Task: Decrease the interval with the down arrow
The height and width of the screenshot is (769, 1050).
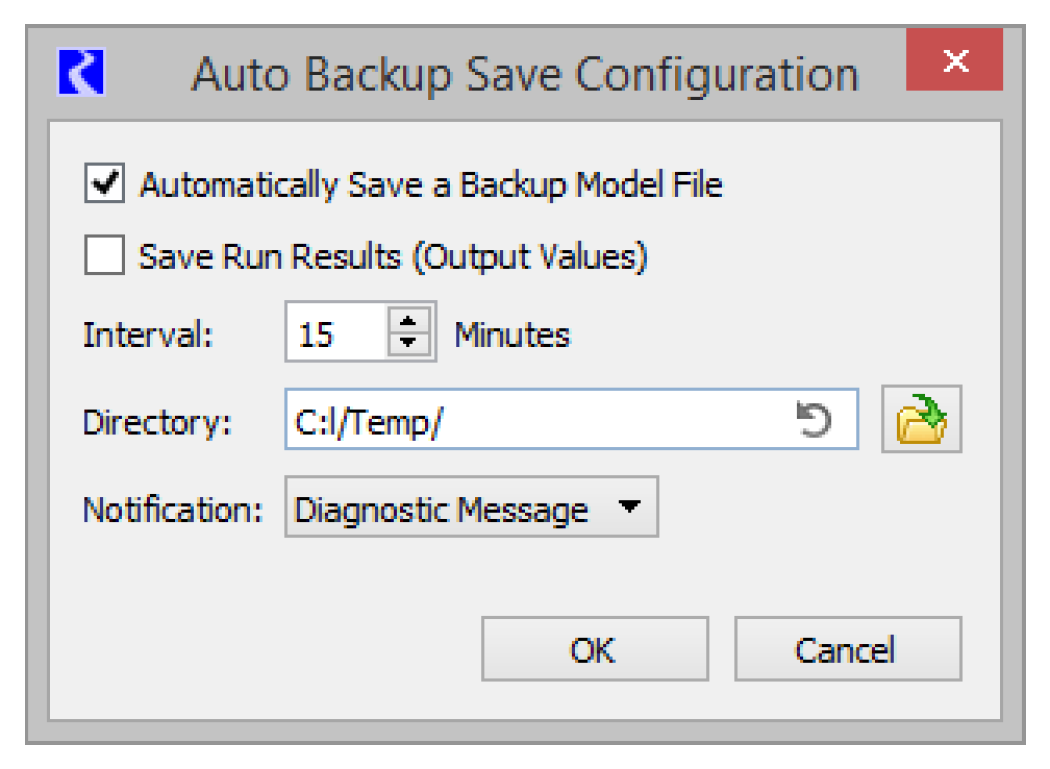Action: (408, 342)
